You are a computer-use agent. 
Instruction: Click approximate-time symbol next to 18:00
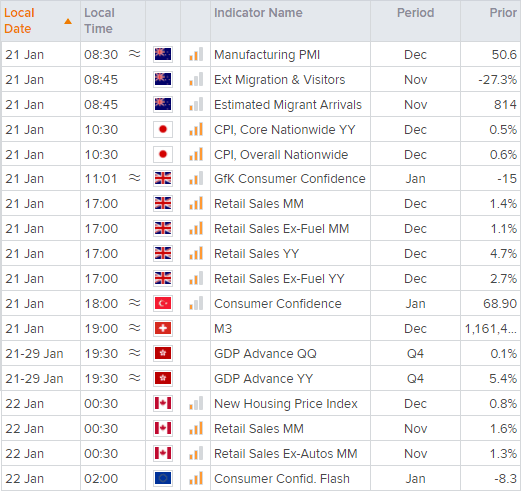pyautogui.click(x=135, y=303)
